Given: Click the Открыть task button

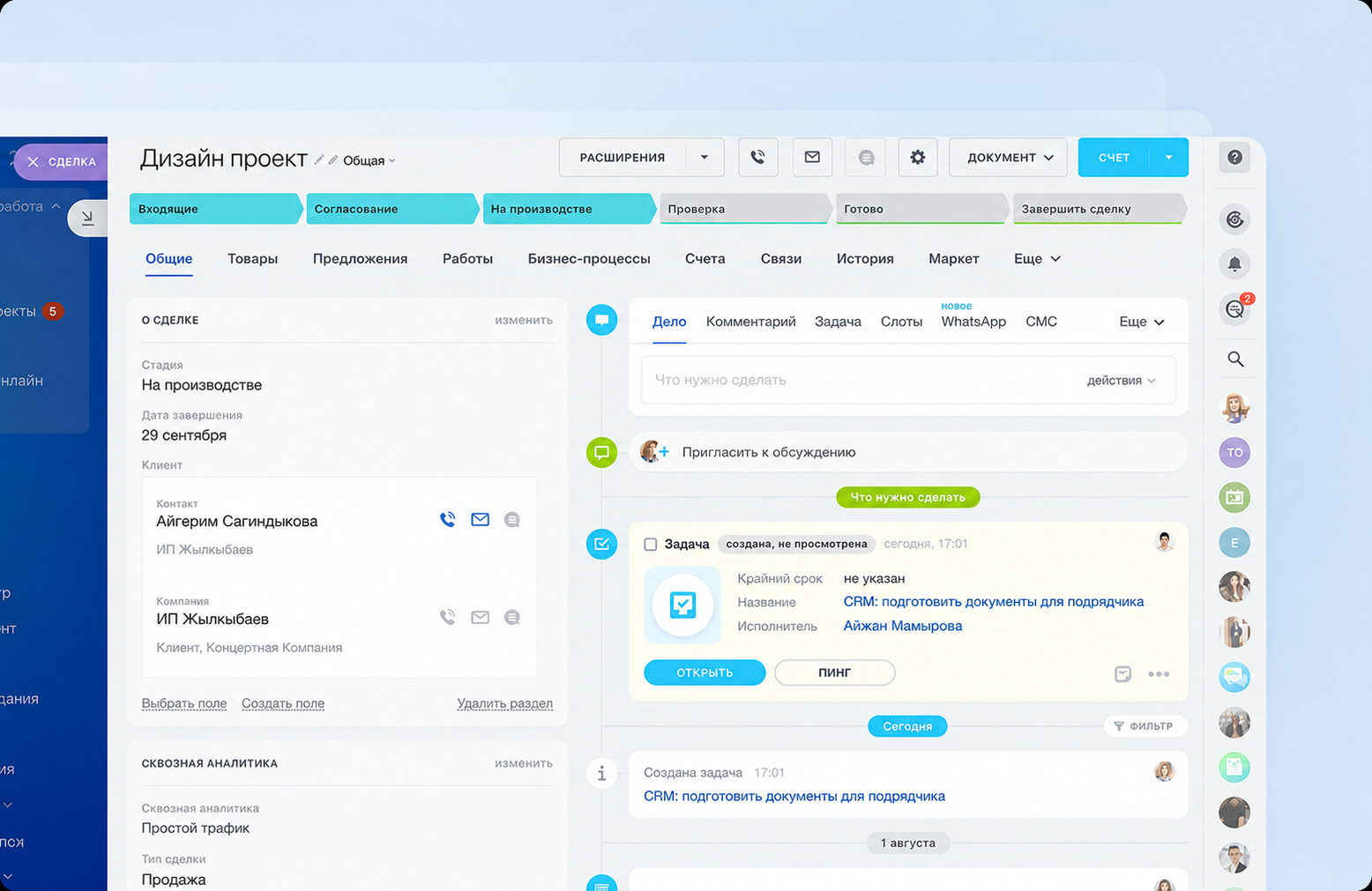Looking at the screenshot, I should (x=705, y=672).
